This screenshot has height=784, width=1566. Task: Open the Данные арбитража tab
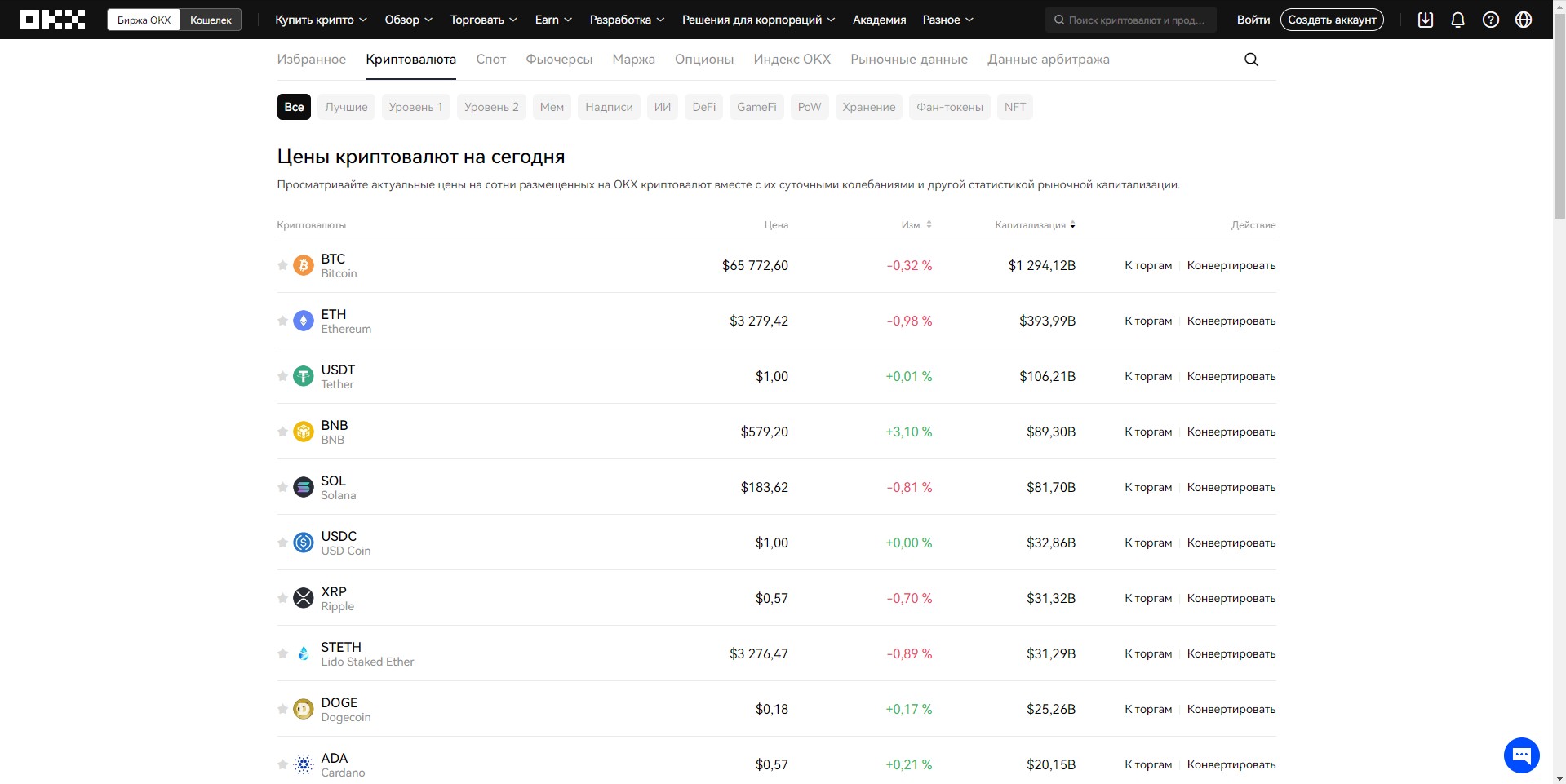coord(1048,60)
